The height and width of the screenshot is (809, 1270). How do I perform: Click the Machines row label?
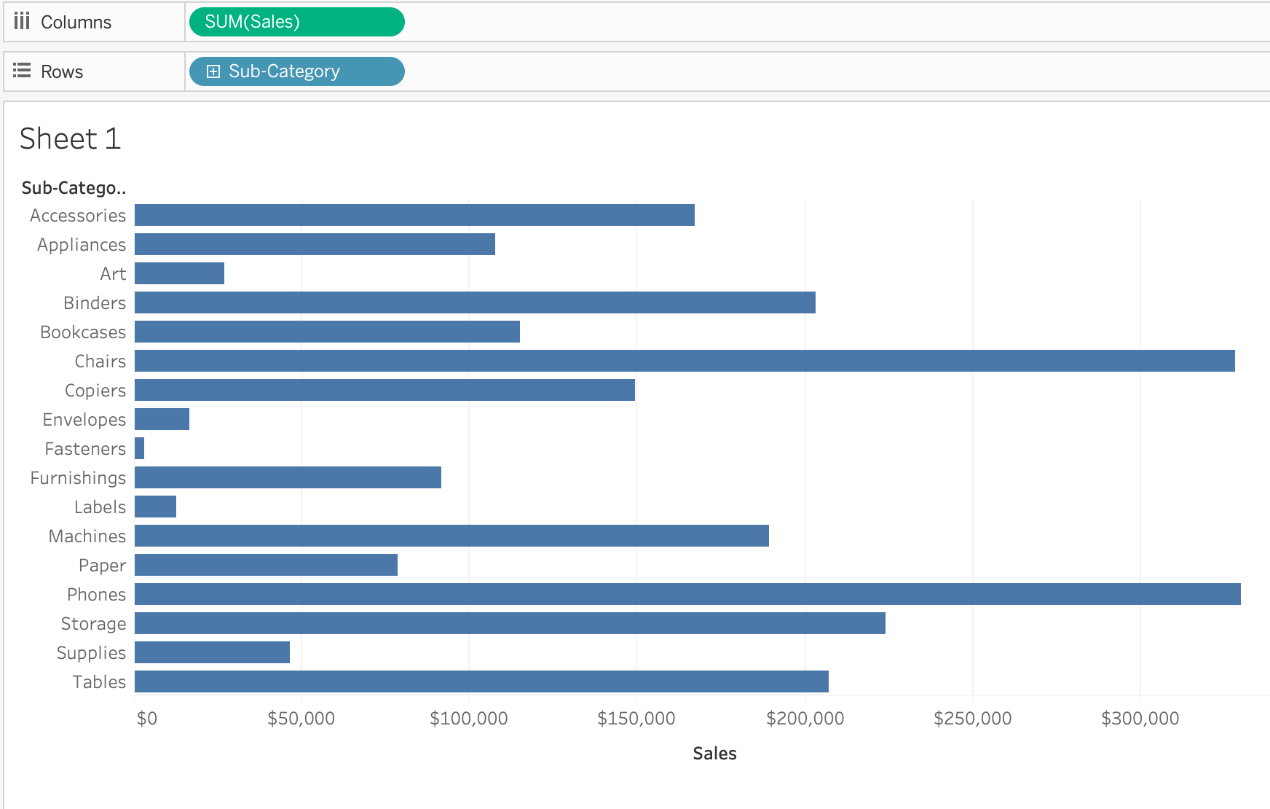87,537
